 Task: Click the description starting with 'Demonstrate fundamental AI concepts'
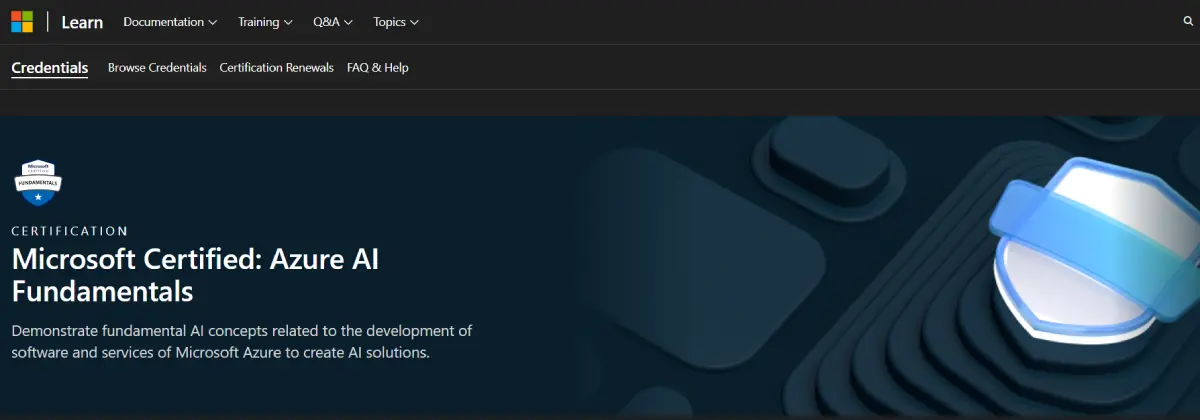click(241, 341)
